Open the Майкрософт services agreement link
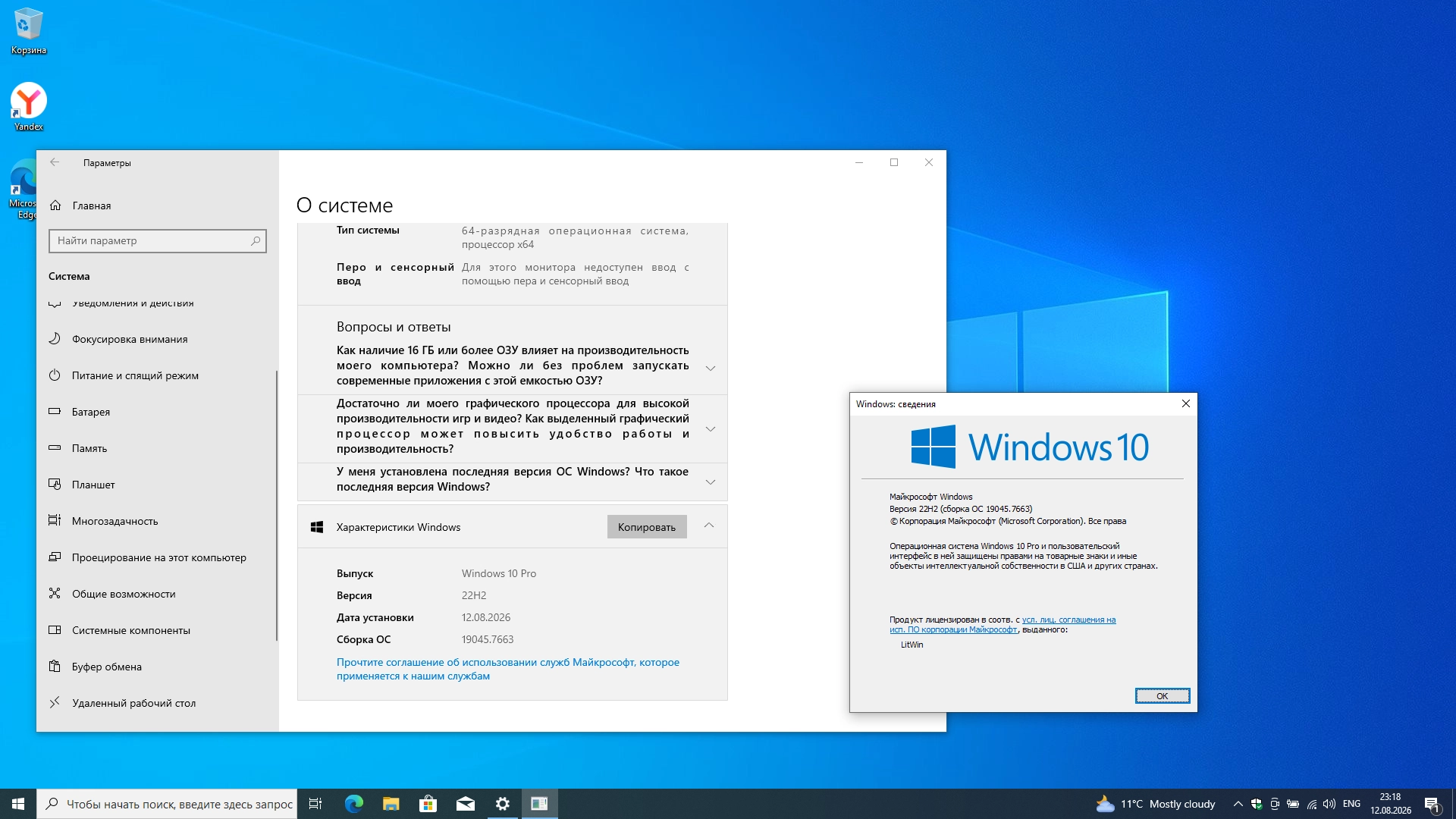1456x819 pixels. pyautogui.click(x=508, y=669)
